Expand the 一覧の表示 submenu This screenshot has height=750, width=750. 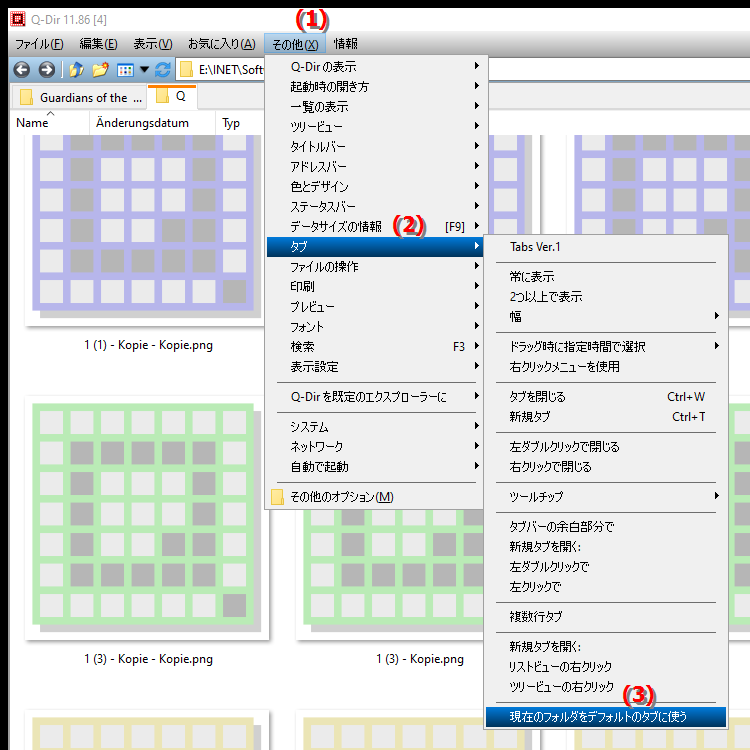[x=375, y=107]
